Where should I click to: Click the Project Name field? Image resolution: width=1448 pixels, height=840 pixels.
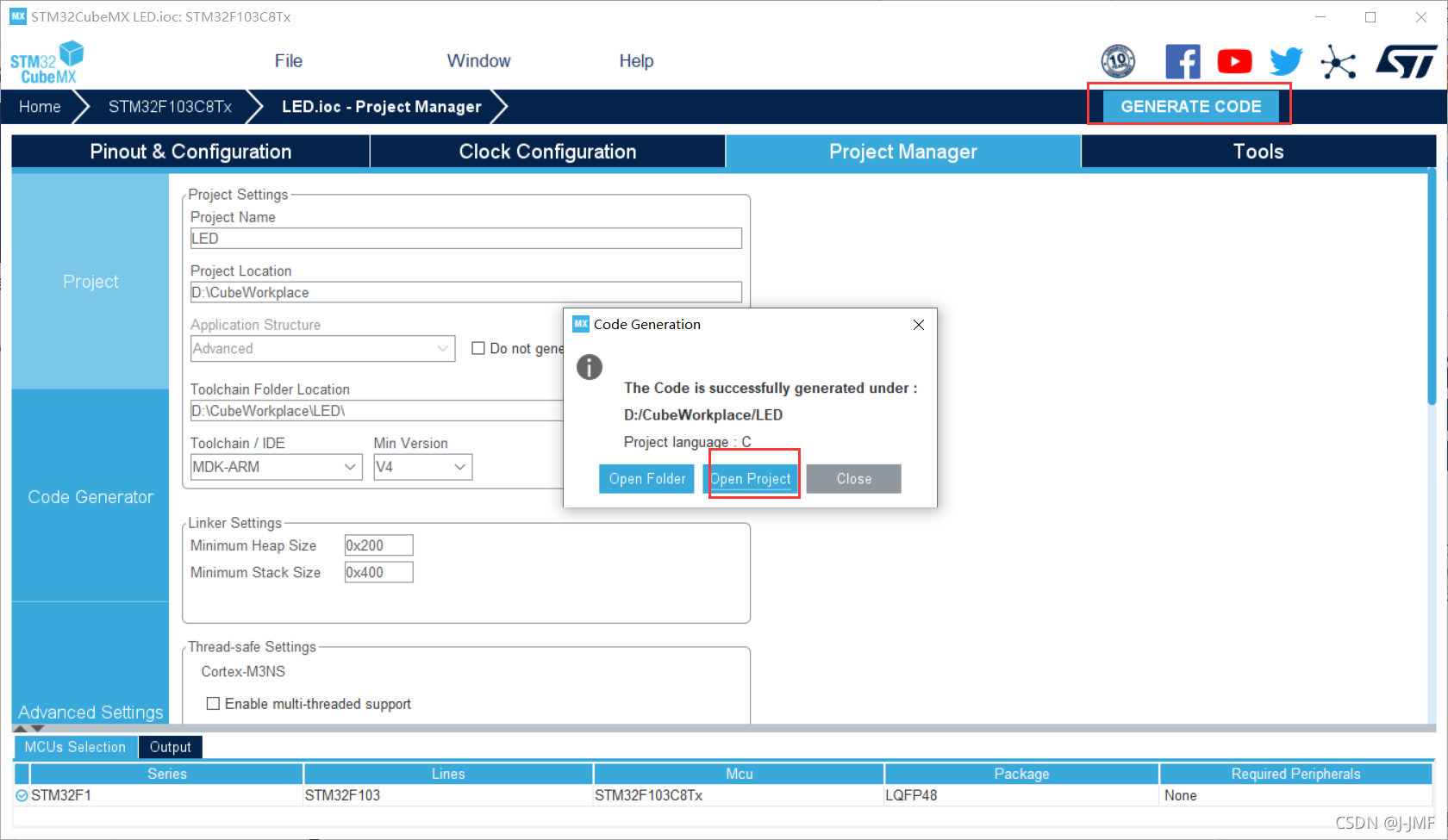click(x=465, y=239)
